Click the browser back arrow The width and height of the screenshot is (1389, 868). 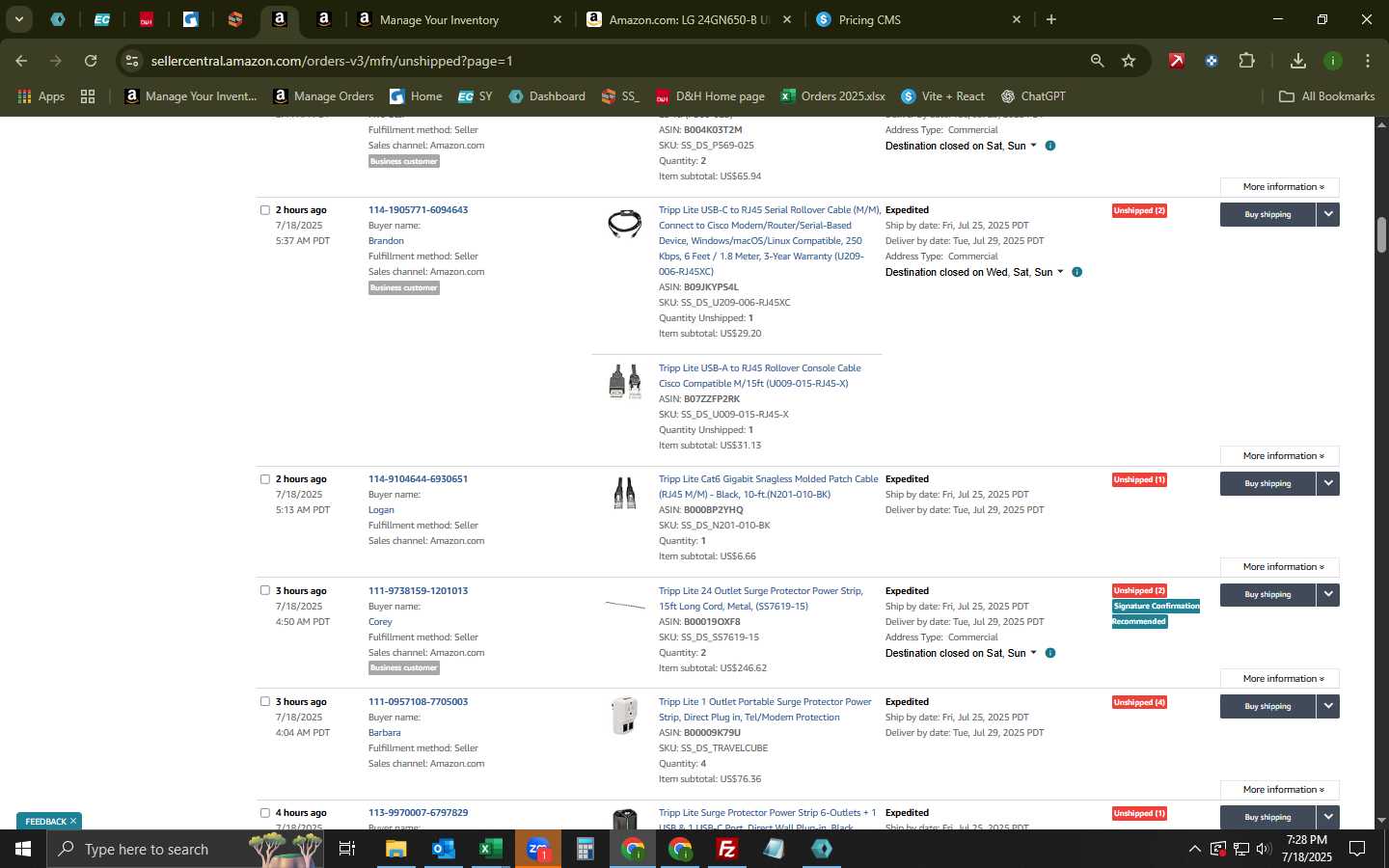click(x=21, y=61)
